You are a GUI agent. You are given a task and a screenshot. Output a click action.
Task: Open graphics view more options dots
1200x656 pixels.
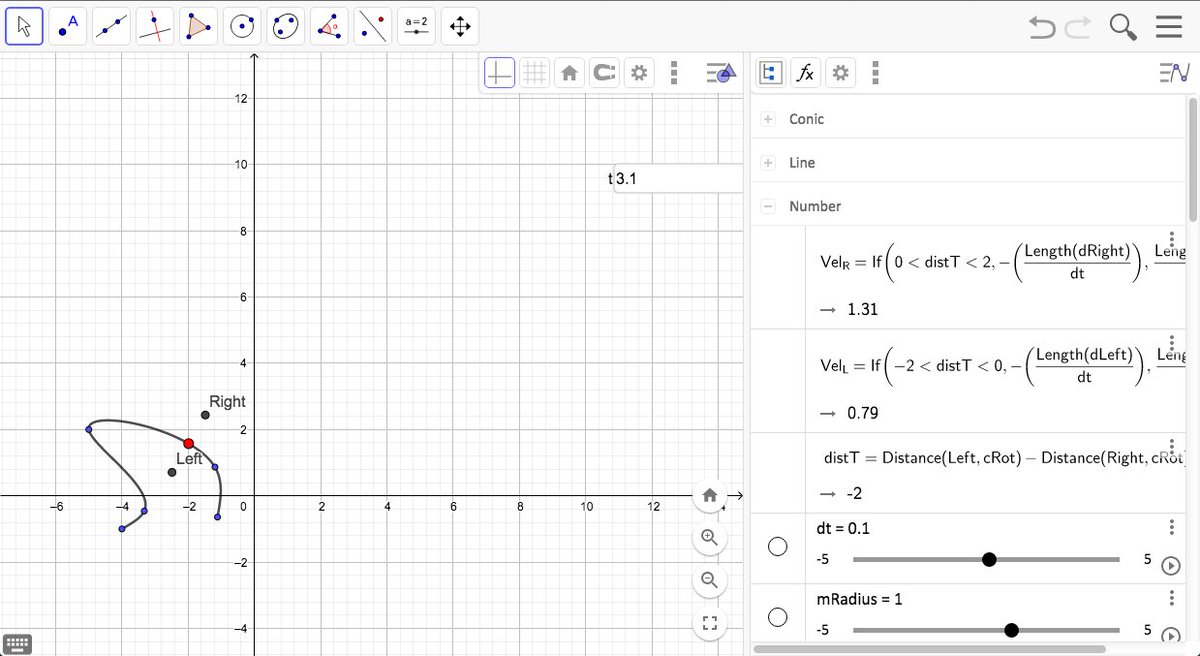pyautogui.click(x=675, y=73)
